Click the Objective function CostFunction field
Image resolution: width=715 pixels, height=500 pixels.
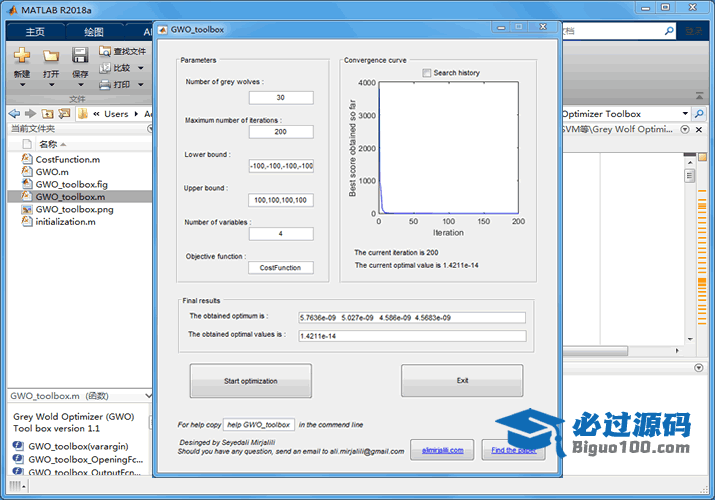point(281,268)
